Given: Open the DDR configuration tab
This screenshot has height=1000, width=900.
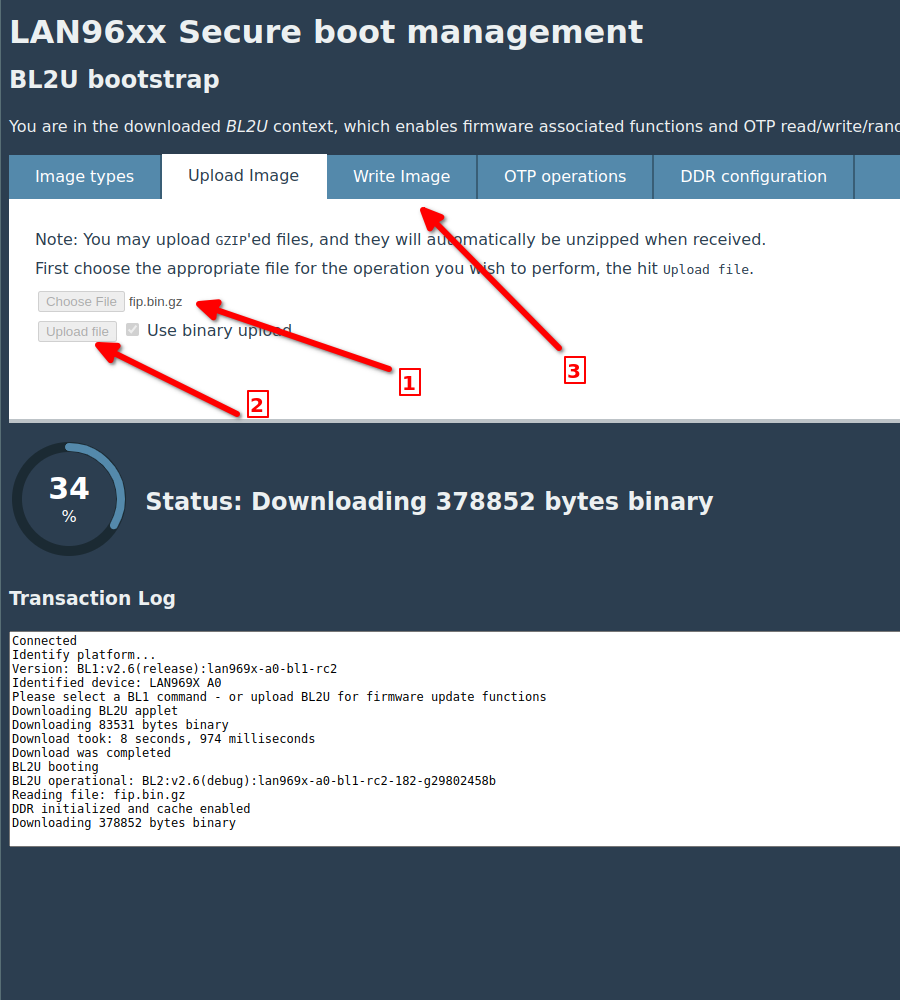Looking at the screenshot, I should 753,176.
